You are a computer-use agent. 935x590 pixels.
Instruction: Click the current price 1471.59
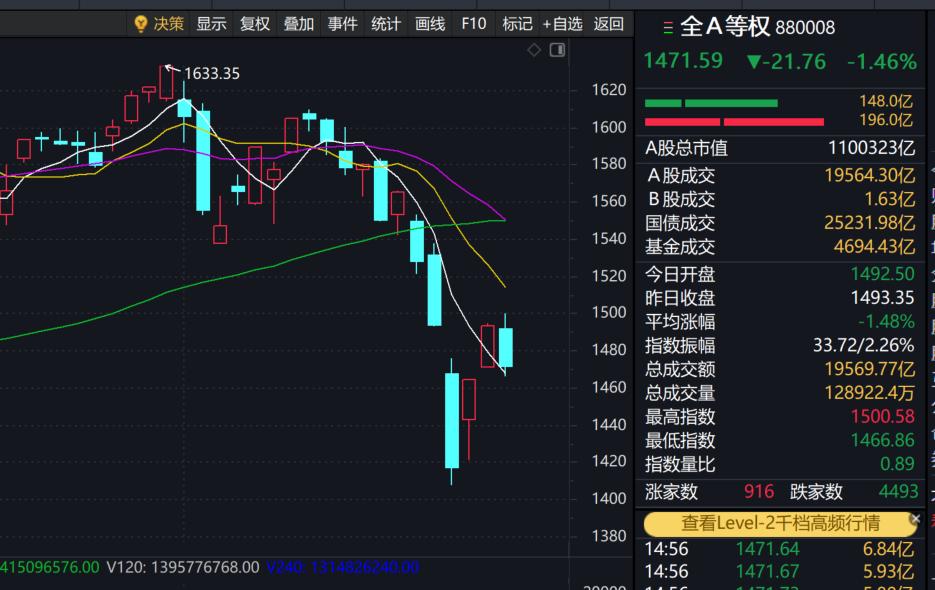(x=683, y=61)
